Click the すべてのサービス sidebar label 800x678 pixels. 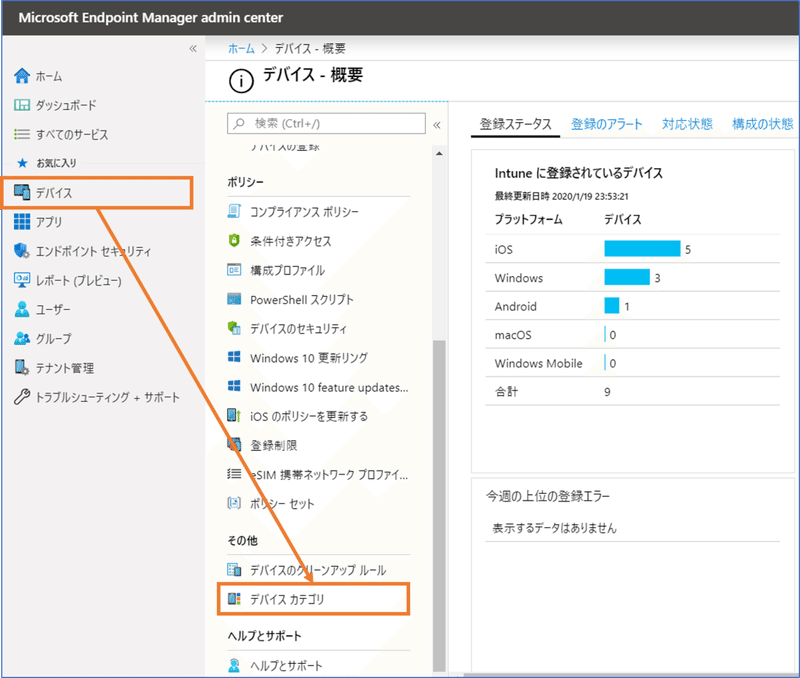coord(72,135)
